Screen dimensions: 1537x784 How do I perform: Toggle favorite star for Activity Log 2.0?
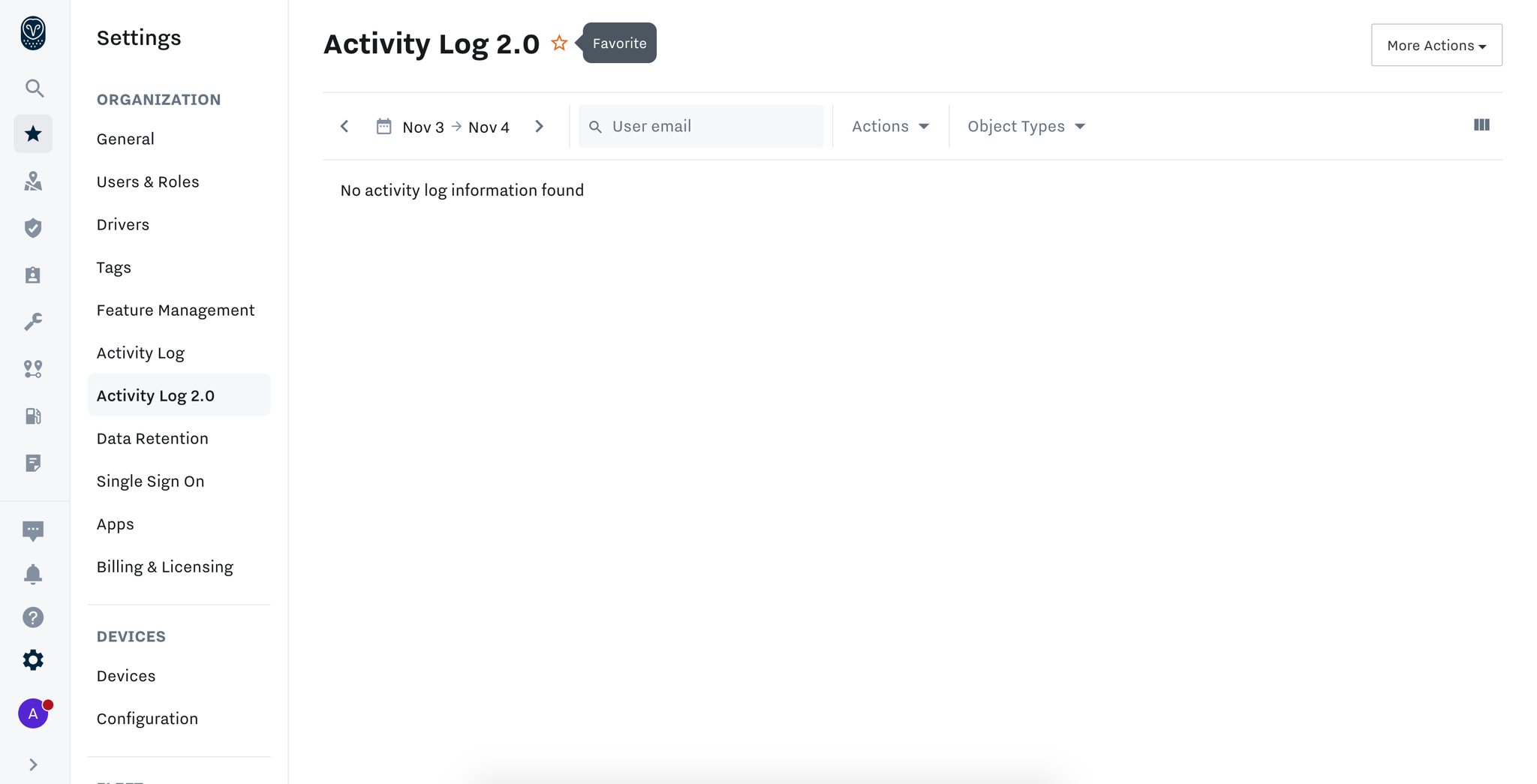click(559, 44)
